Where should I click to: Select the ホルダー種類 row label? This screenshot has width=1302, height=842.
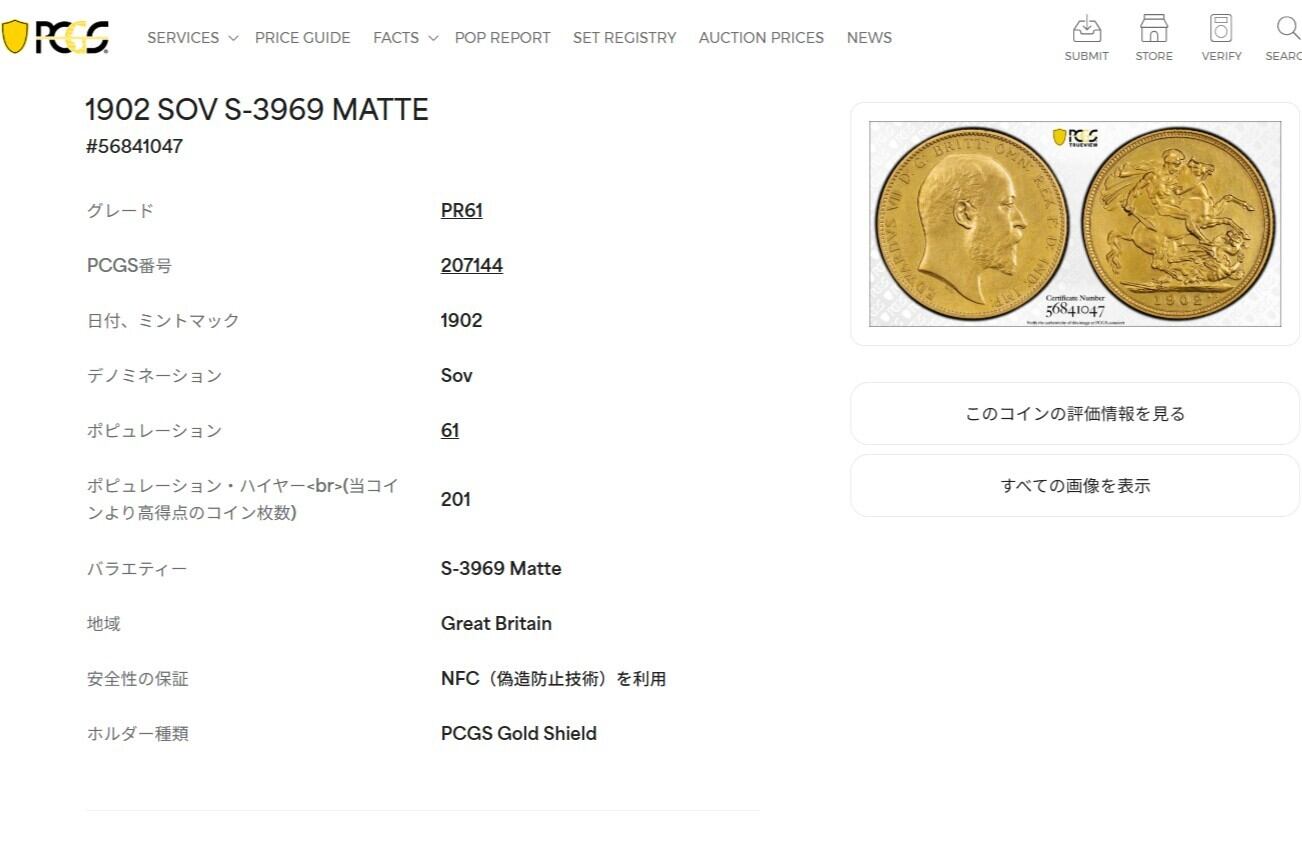(x=138, y=733)
